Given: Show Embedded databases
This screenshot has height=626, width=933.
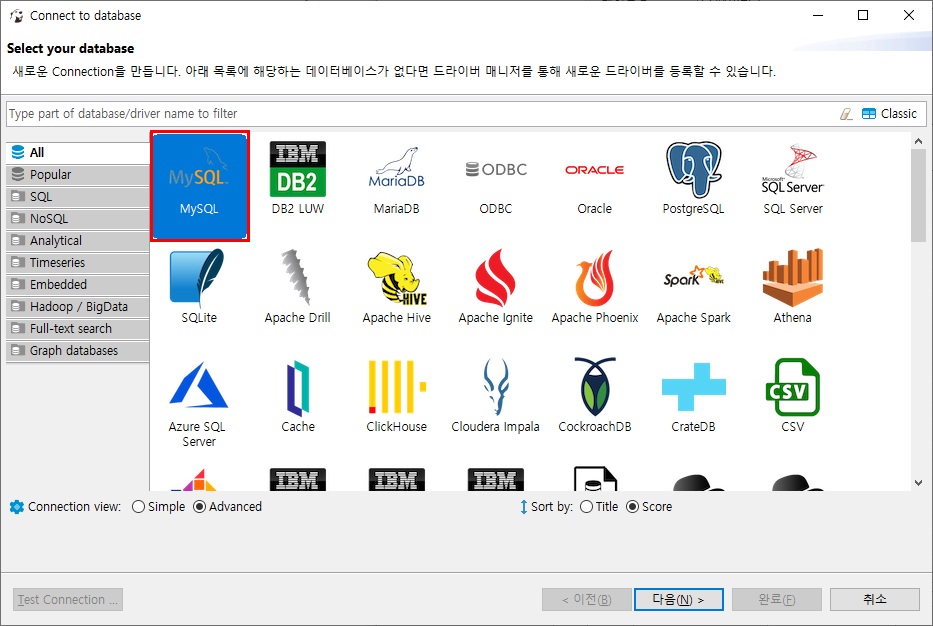Looking at the screenshot, I should 78,284.
